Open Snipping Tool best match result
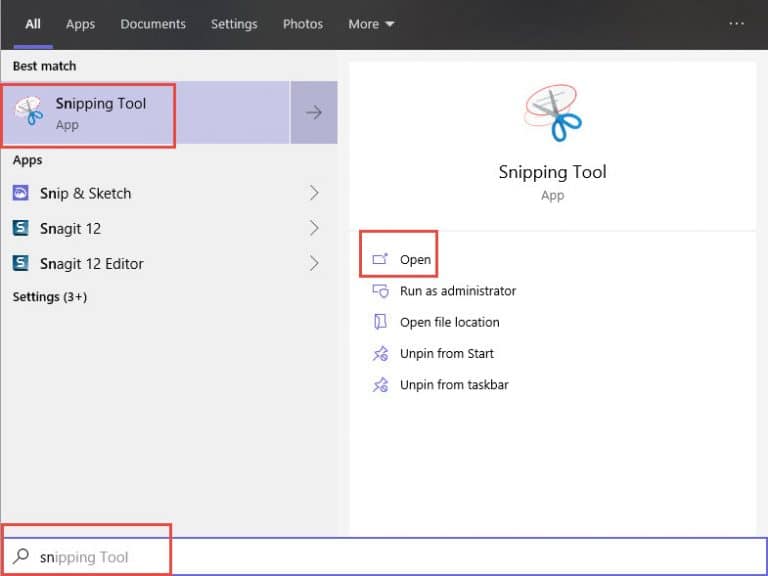The width and height of the screenshot is (768, 576). 145,113
